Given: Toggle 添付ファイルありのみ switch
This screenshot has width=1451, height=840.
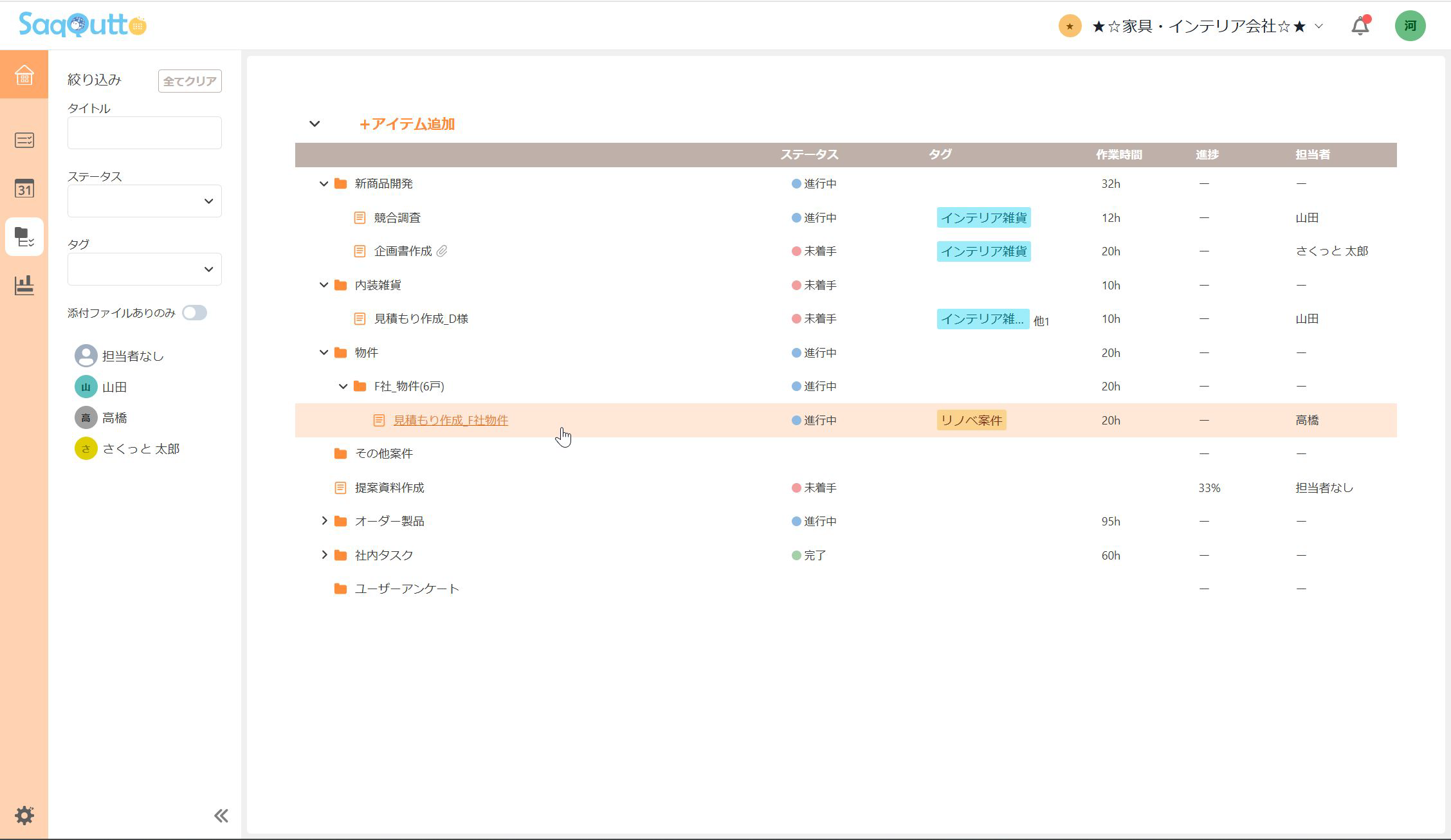Looking at the screenshot, I should [x=194, y=313].
